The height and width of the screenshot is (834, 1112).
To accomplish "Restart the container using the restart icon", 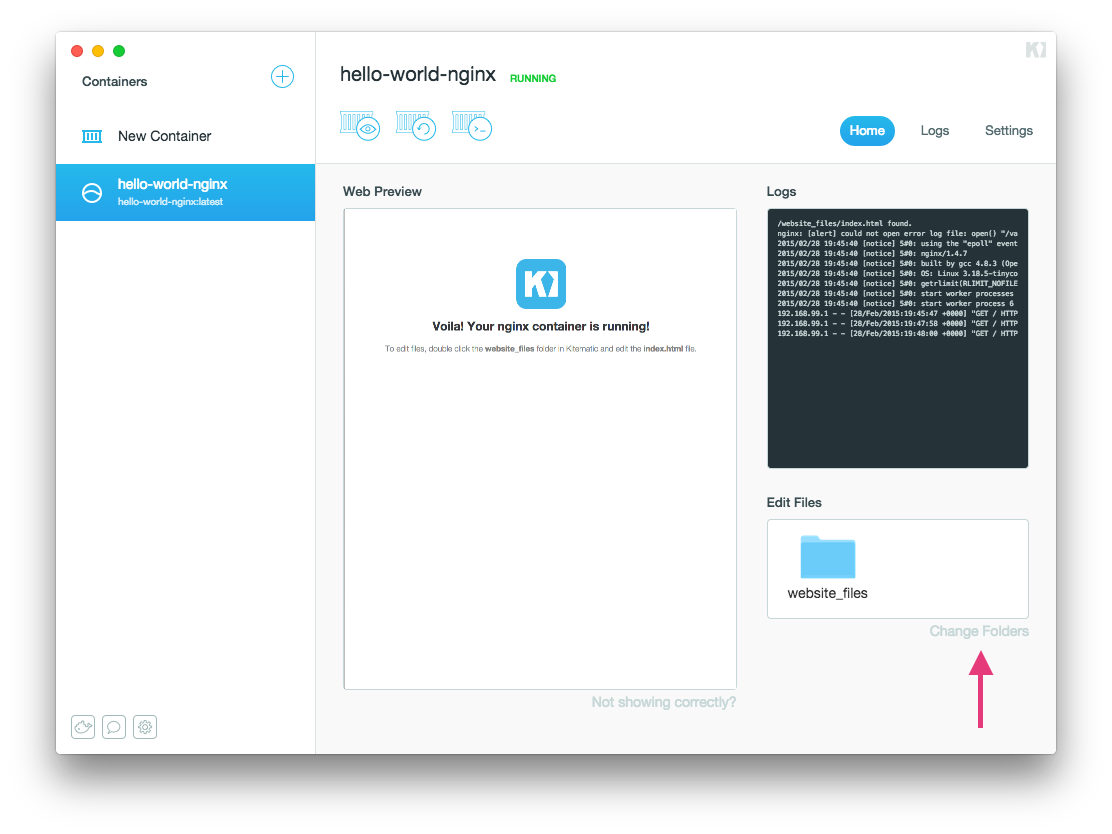I will (x=417, y=126).
